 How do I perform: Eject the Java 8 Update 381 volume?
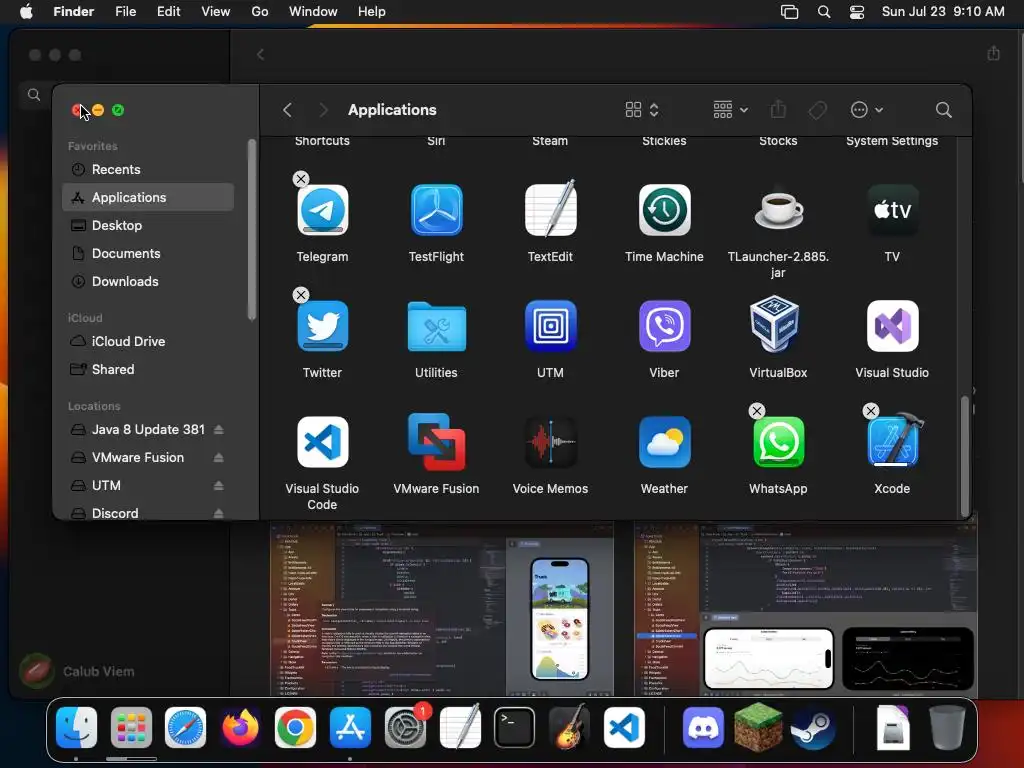point(219,430)
